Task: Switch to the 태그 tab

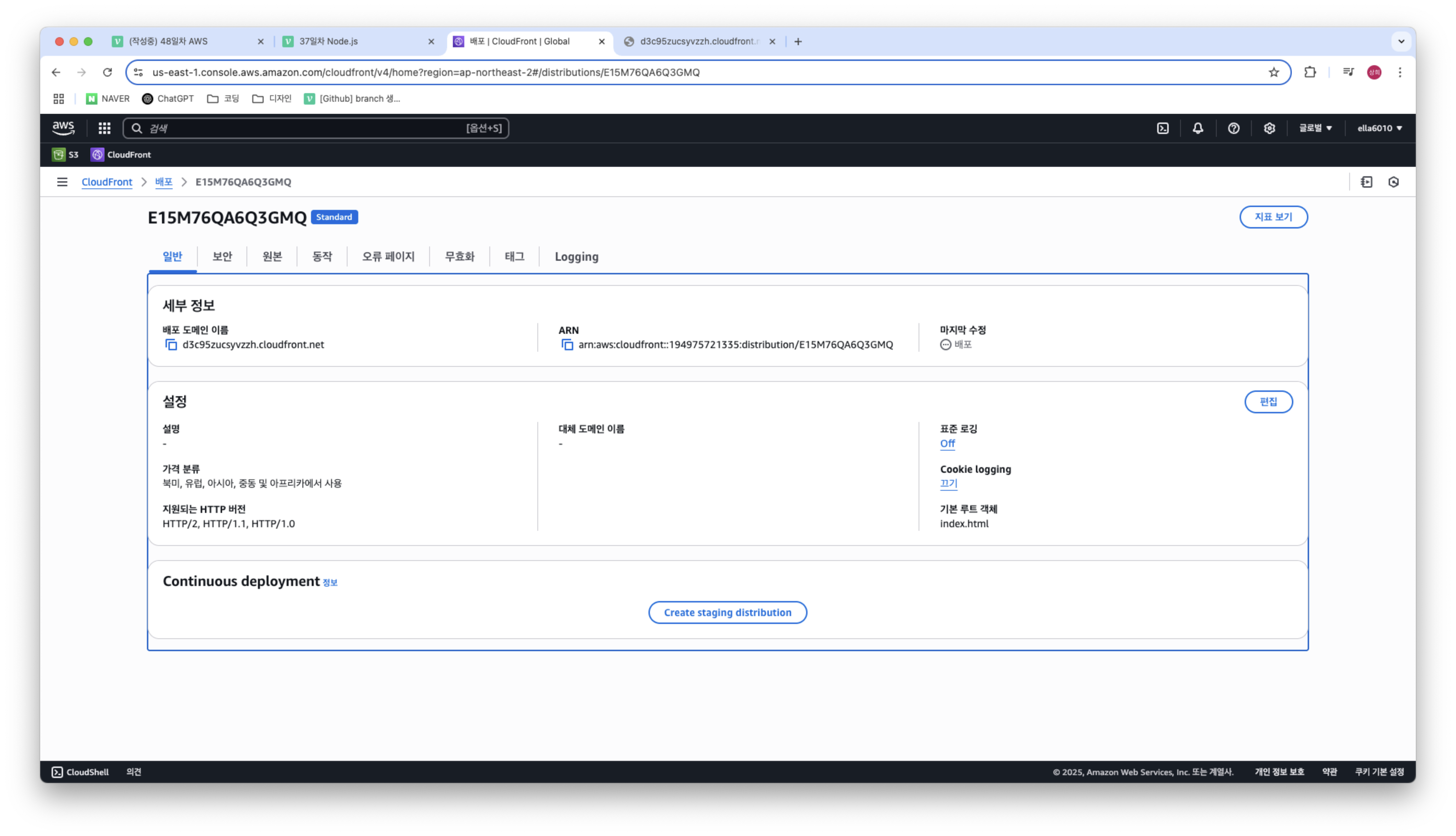Action: click(514, 257)
